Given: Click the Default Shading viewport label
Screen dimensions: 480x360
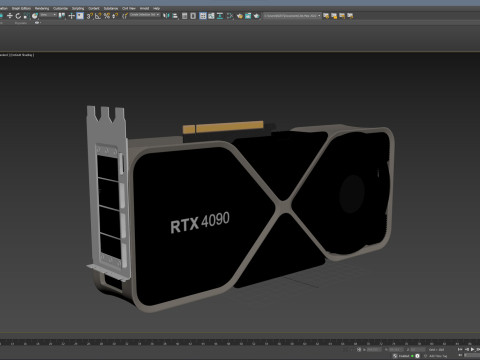Looking at the screenshot, I should coord(22,55).
